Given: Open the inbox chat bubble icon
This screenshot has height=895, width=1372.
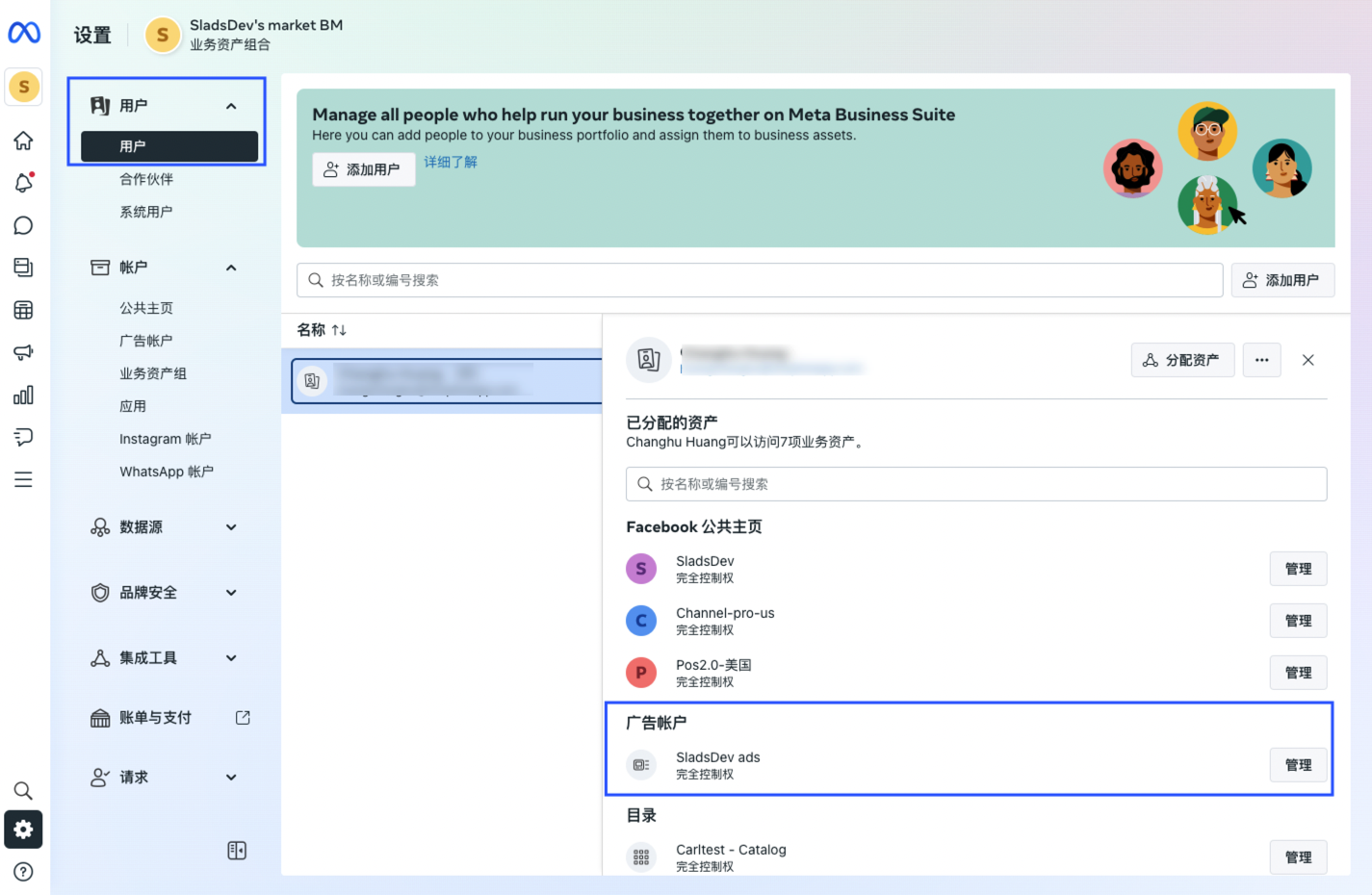Looking at the screenshot, I should (x=23, y=225).
